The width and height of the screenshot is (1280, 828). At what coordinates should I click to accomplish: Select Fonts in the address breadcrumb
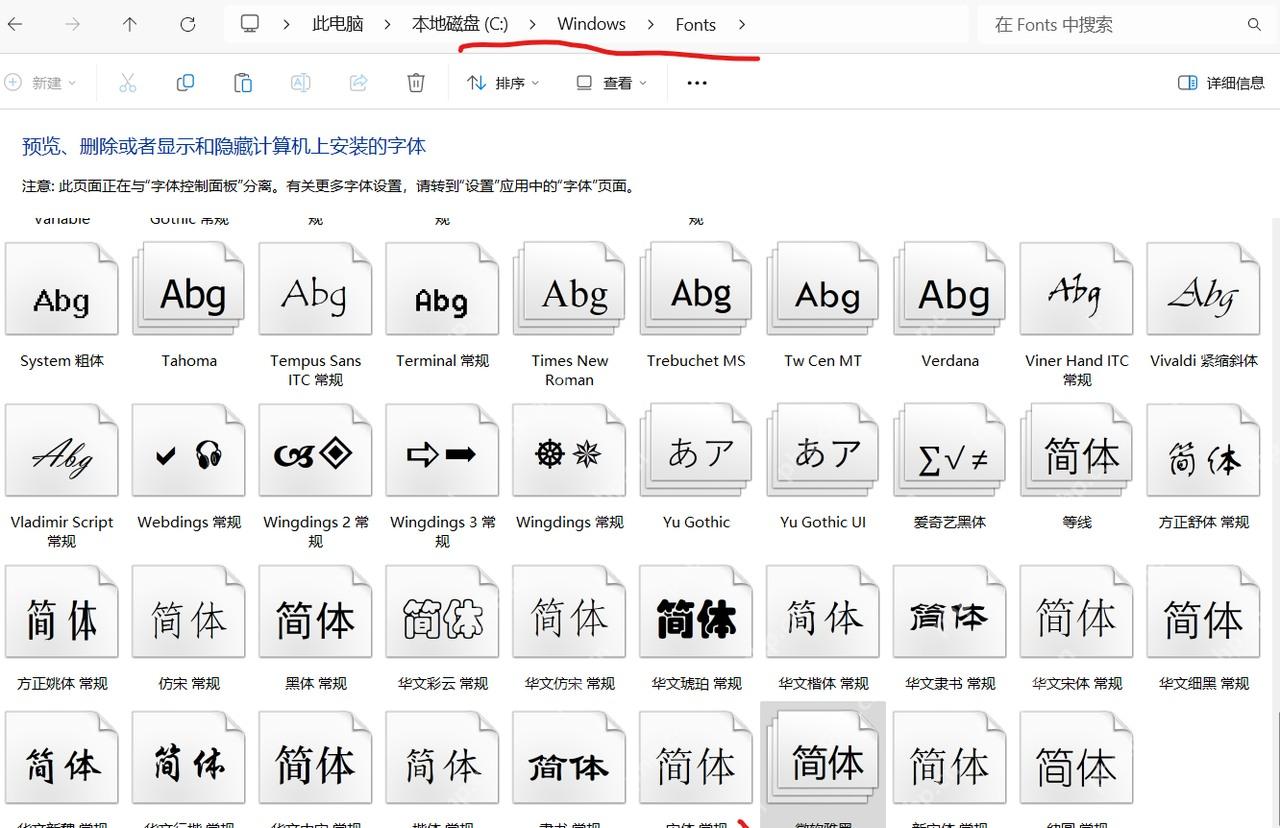click(x=696, y=24)
